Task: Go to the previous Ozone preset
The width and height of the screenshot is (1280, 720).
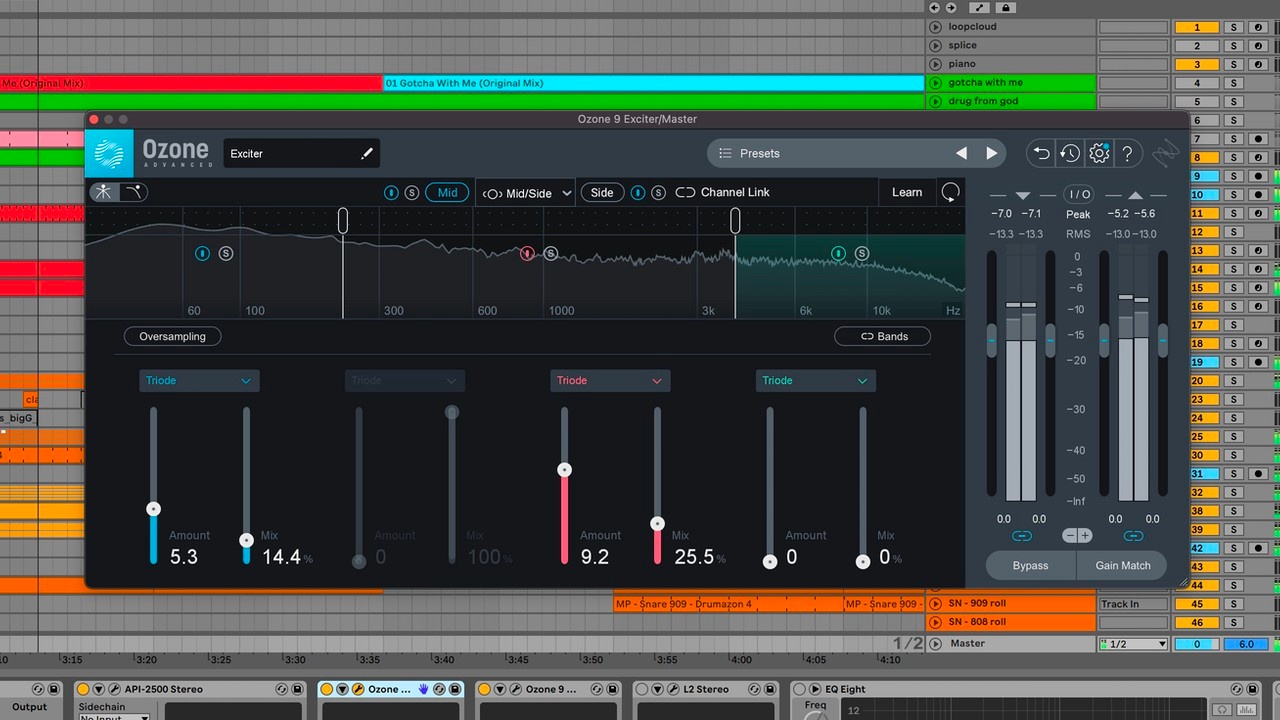Action: click(x=961, y=153)
